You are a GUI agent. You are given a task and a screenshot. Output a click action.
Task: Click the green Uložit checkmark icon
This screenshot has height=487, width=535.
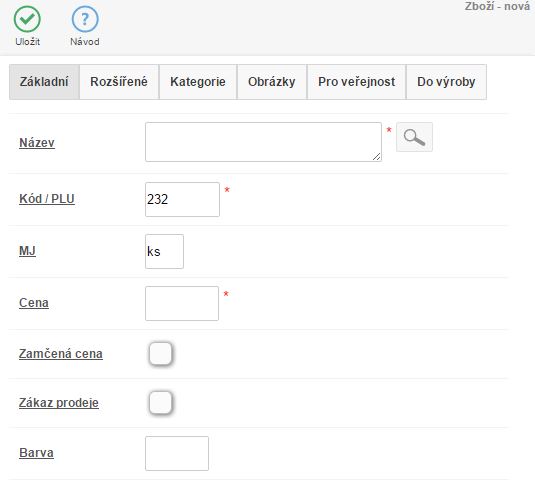pos(27,19)
